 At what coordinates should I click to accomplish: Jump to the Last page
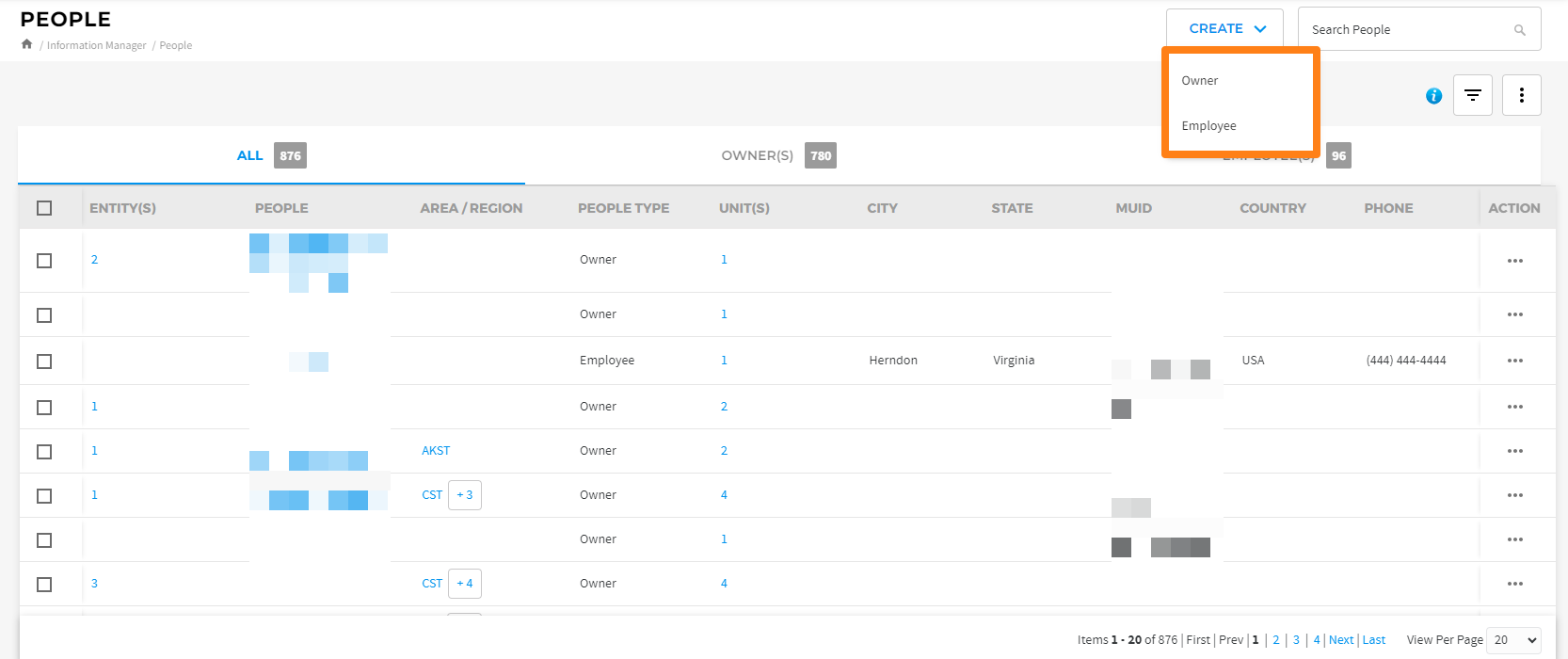click(1374, 640)
